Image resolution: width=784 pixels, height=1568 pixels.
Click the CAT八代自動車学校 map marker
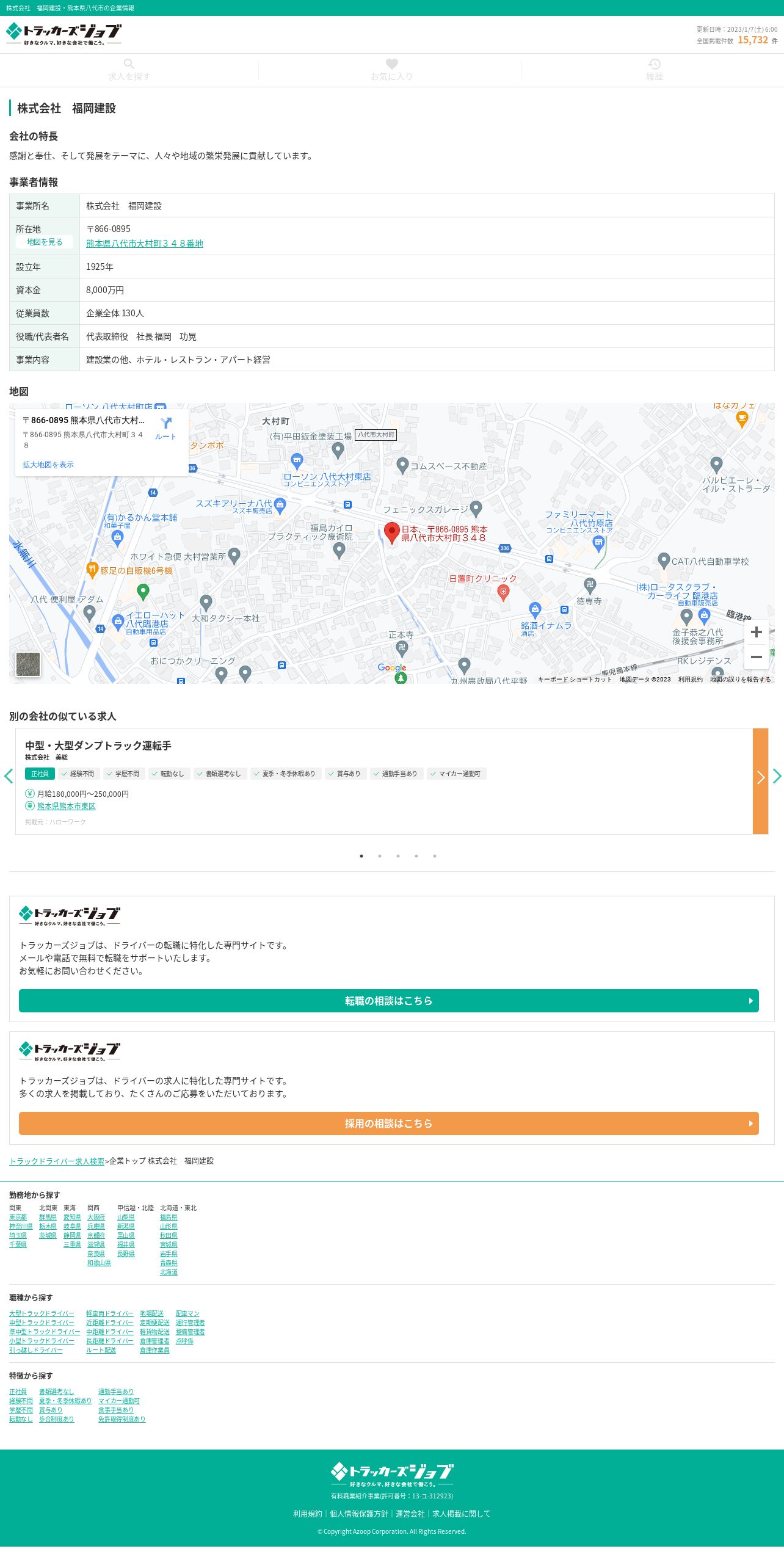point(664,561)
